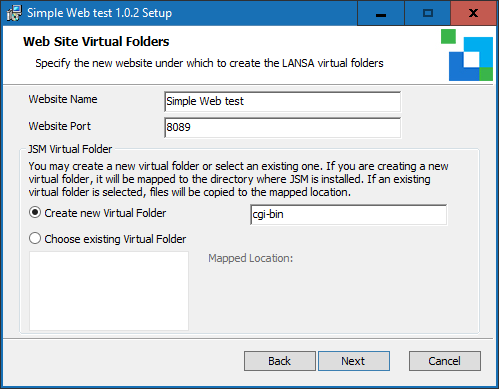The image size is (499, 389).
Task: Click the 'Web Site Virtual Folders' heading
Action: (x=96, y=42)
